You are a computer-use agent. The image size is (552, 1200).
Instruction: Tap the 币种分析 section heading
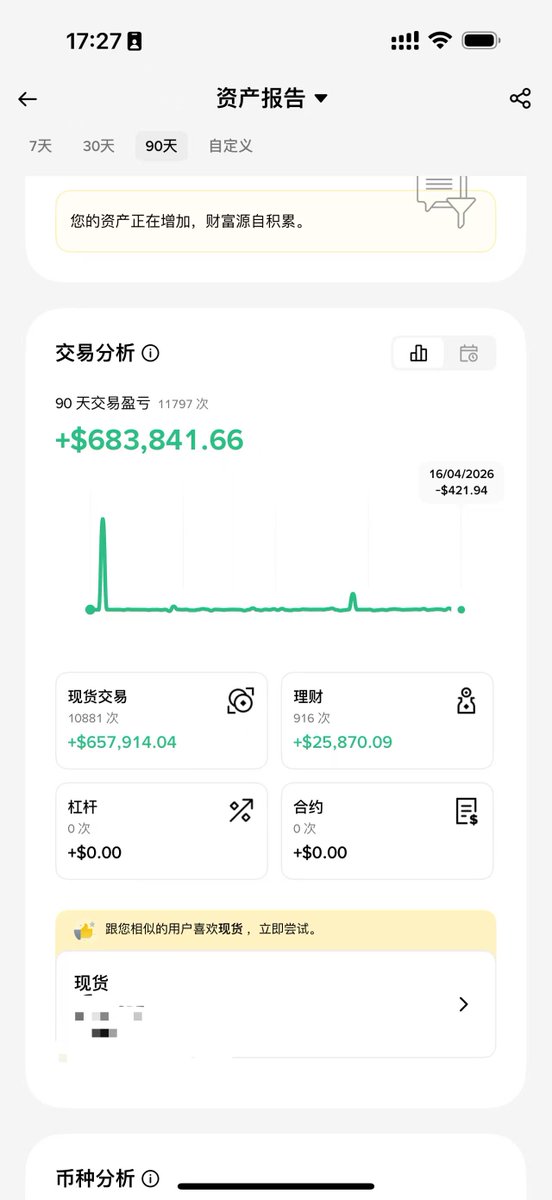95,1178
